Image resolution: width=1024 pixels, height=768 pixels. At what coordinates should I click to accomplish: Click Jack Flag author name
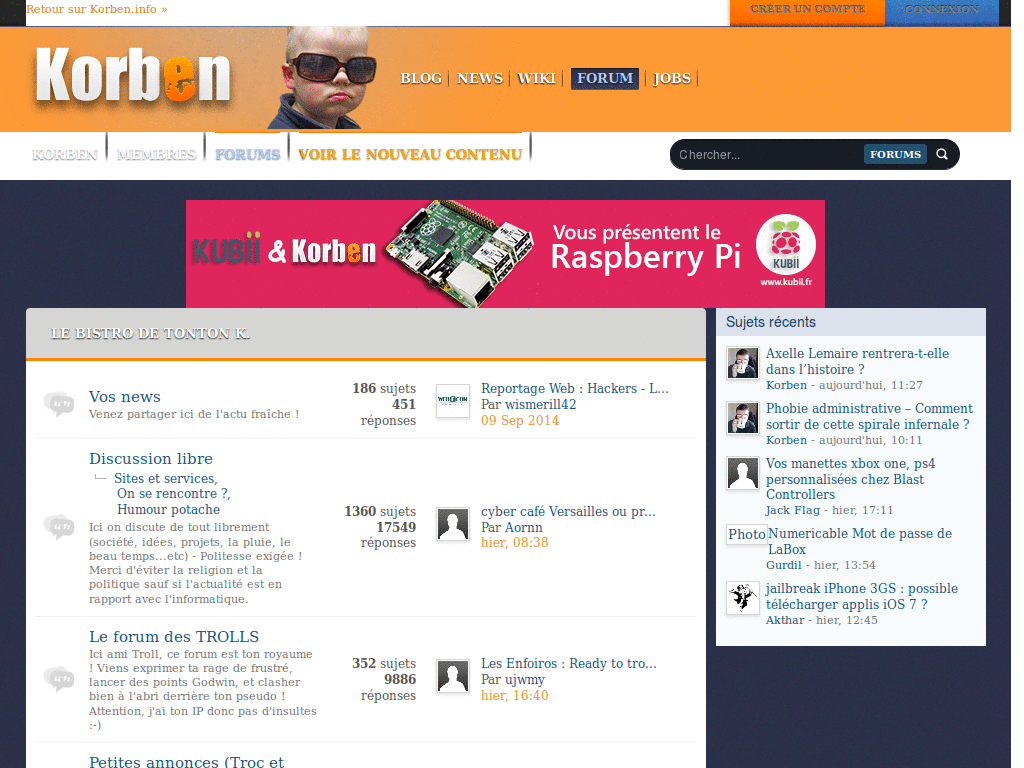[792, 510]
